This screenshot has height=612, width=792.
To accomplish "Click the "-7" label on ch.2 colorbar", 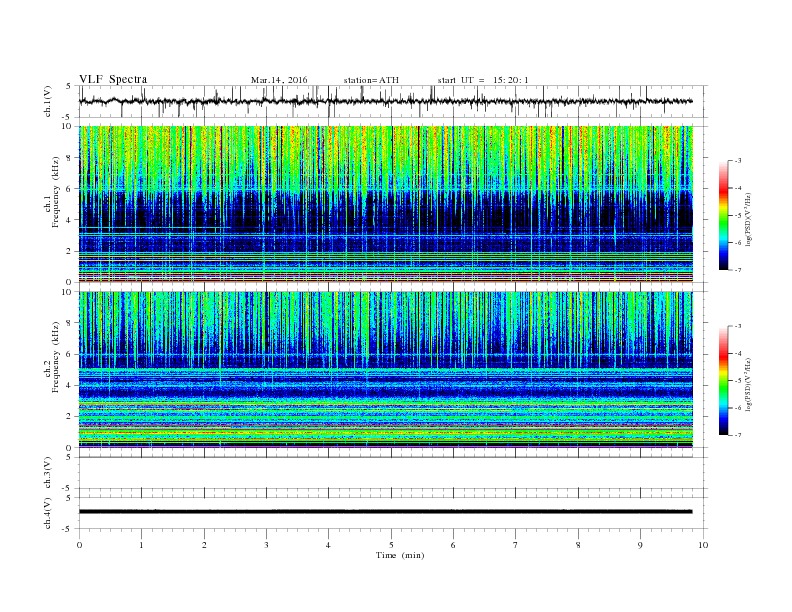I will point(738,435).
